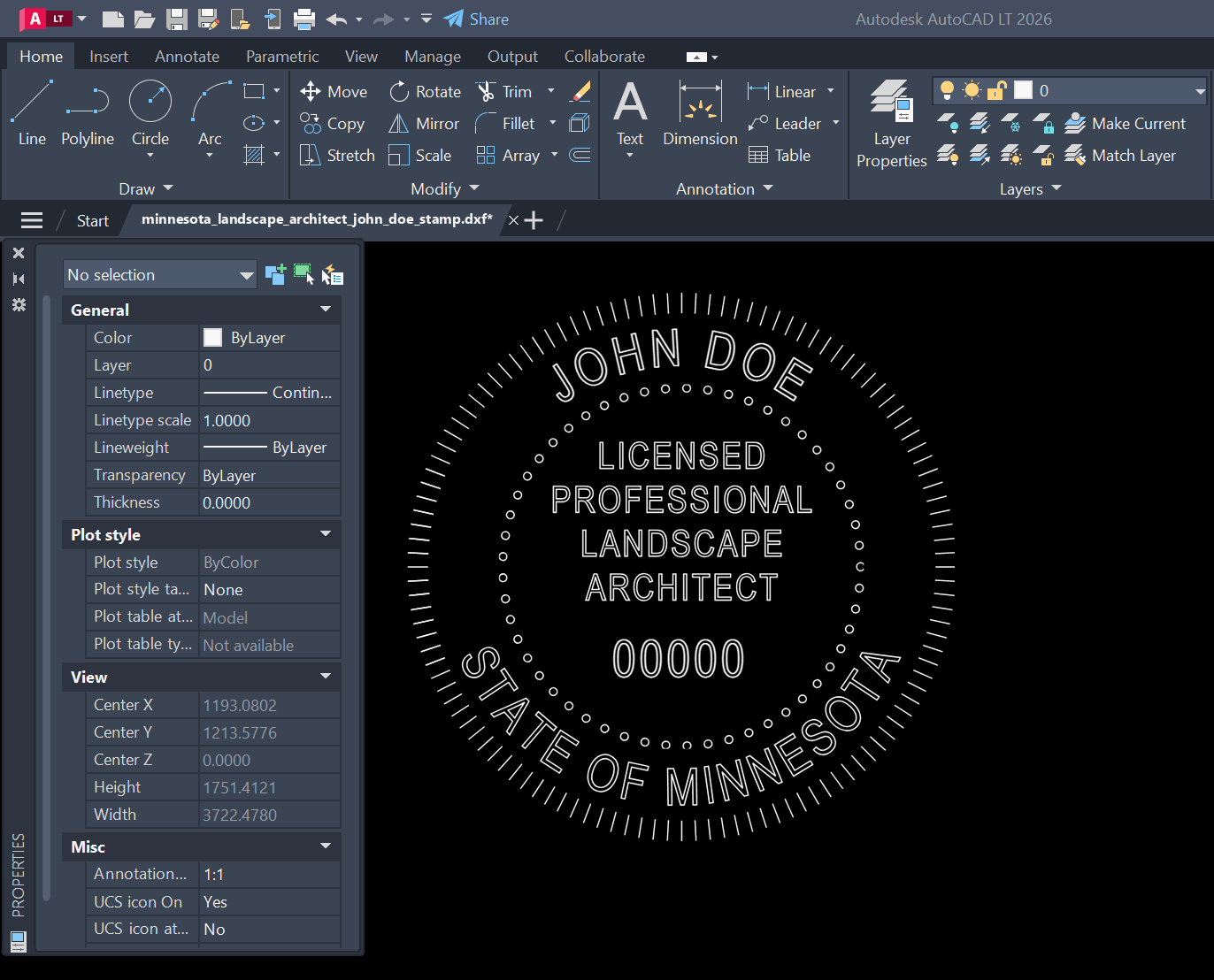The height and width of the screenshot is (980, 1214).
Task: Insert a Table
Action: point(780,155)
